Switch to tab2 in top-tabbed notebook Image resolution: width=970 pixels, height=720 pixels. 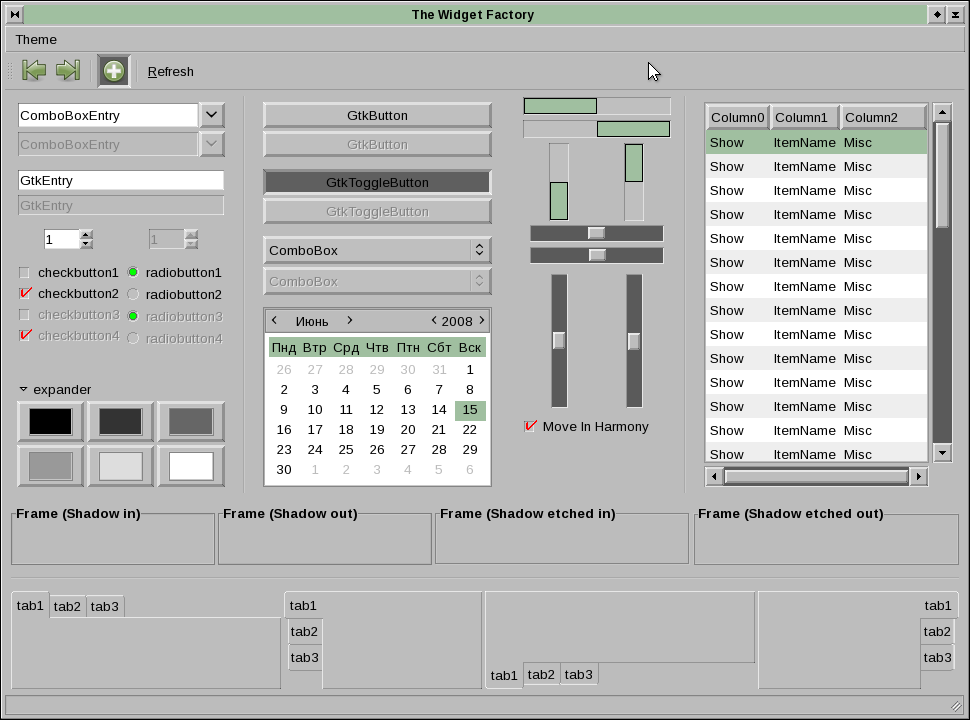click(x=67, y=606)
